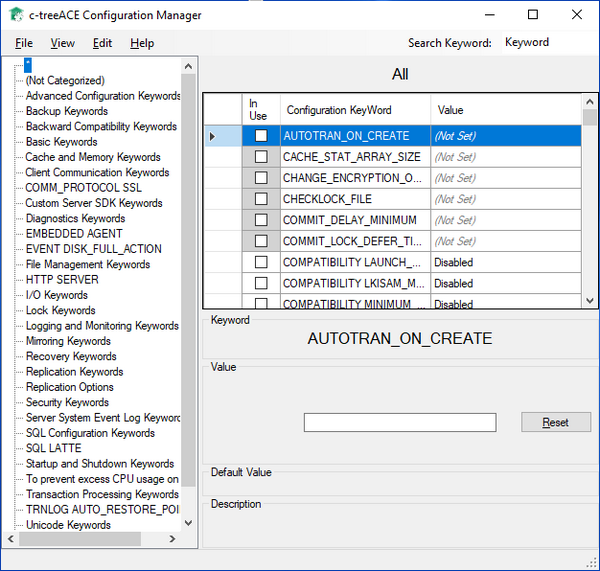
Task: Click tree horizontal scroll right arrow
Action: [172, 539]
